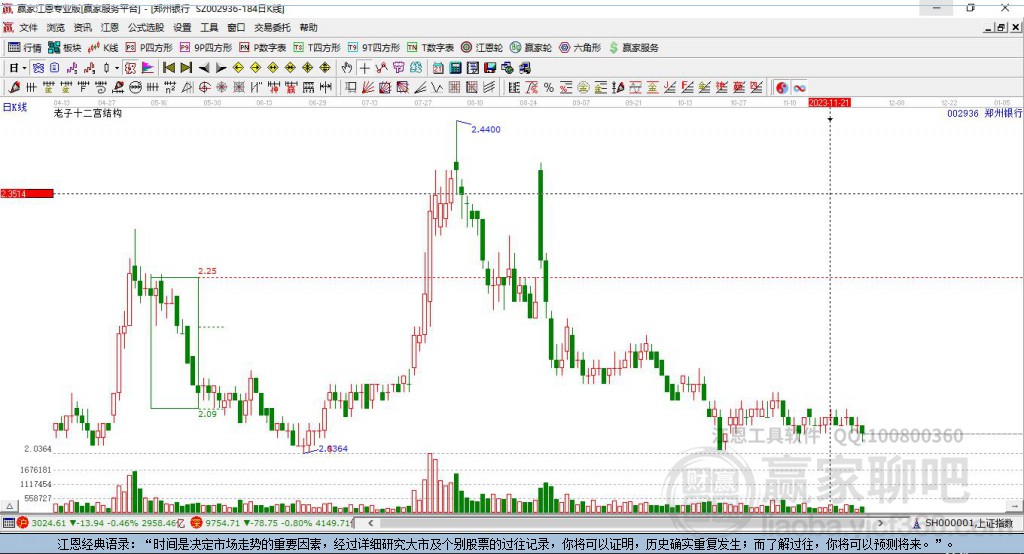The image size is (1024, 554).
Task: Click the colored flag icon
Action: pos(148,67)
